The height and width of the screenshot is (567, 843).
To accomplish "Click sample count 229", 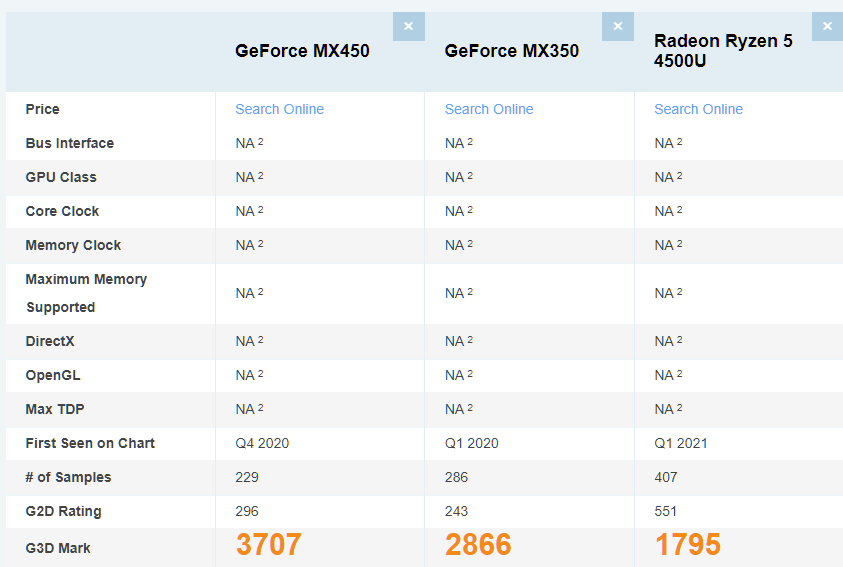I will (247, 477).
